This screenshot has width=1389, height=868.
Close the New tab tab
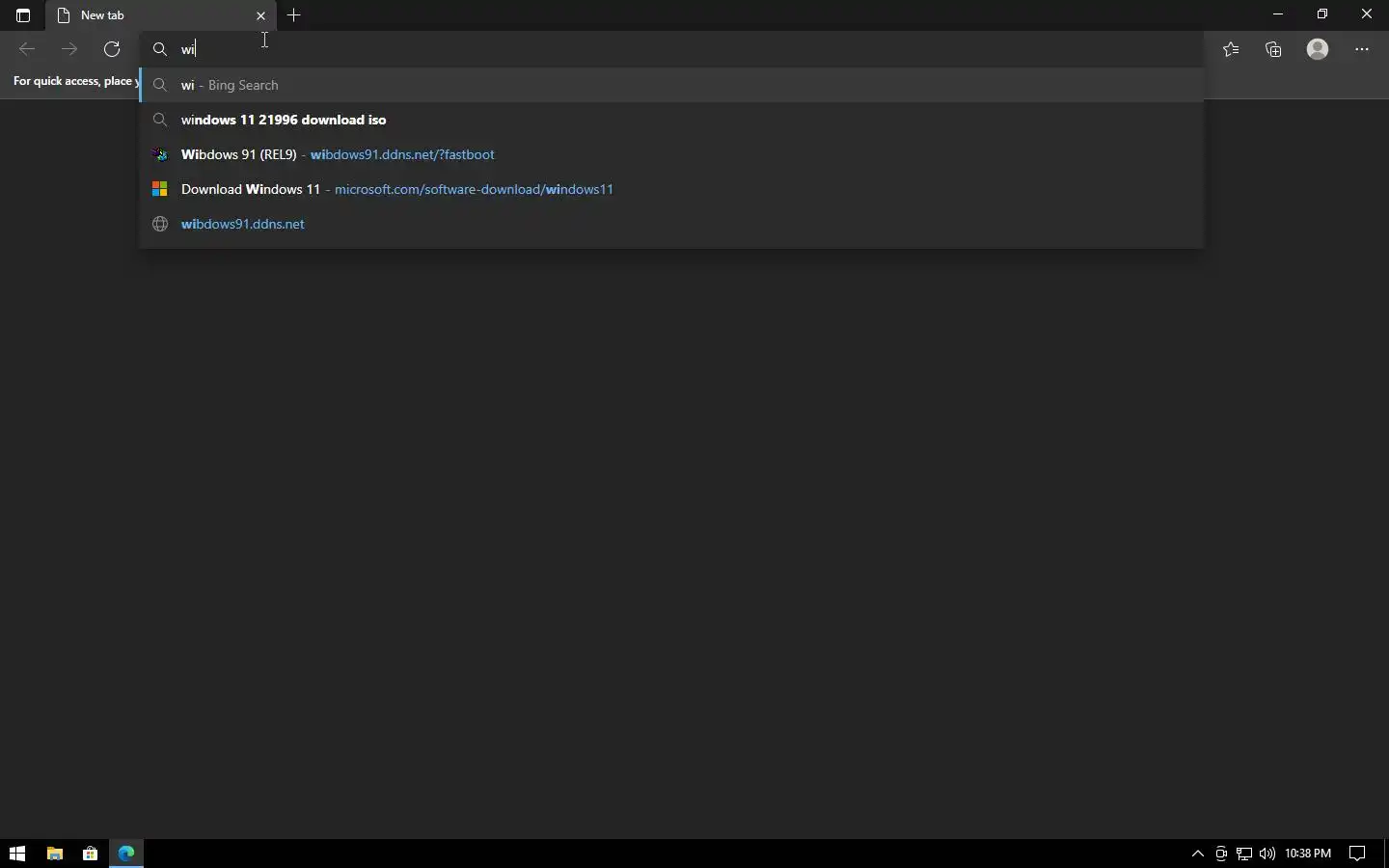click(x=260, y=15)
